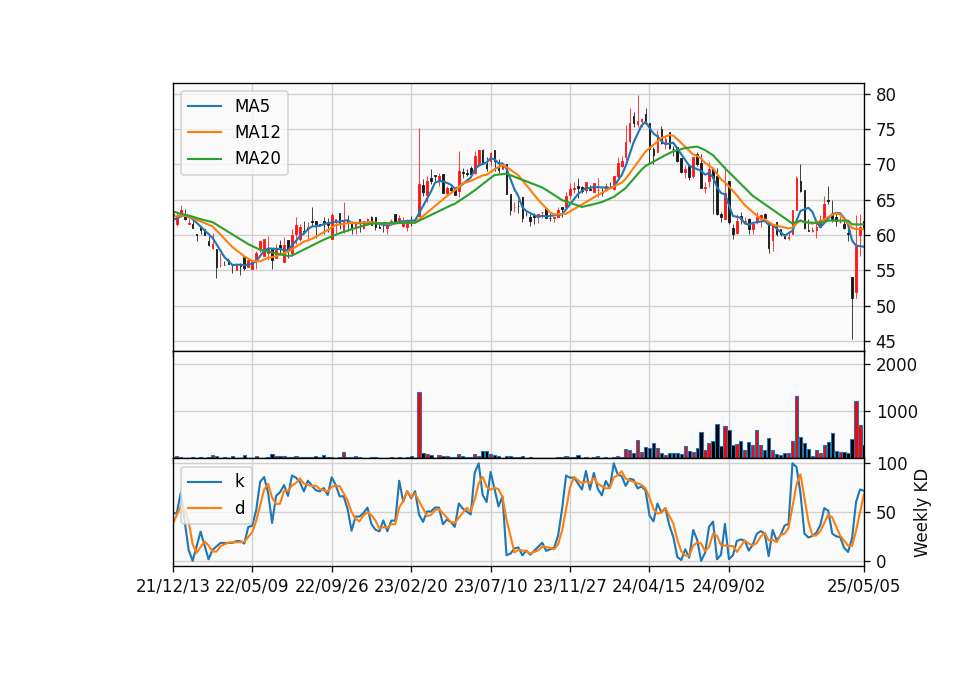The width and height of the screenshot is (960, 690).
Task: Click the 21/12/13 date tick label
Action: click(173, 586)
